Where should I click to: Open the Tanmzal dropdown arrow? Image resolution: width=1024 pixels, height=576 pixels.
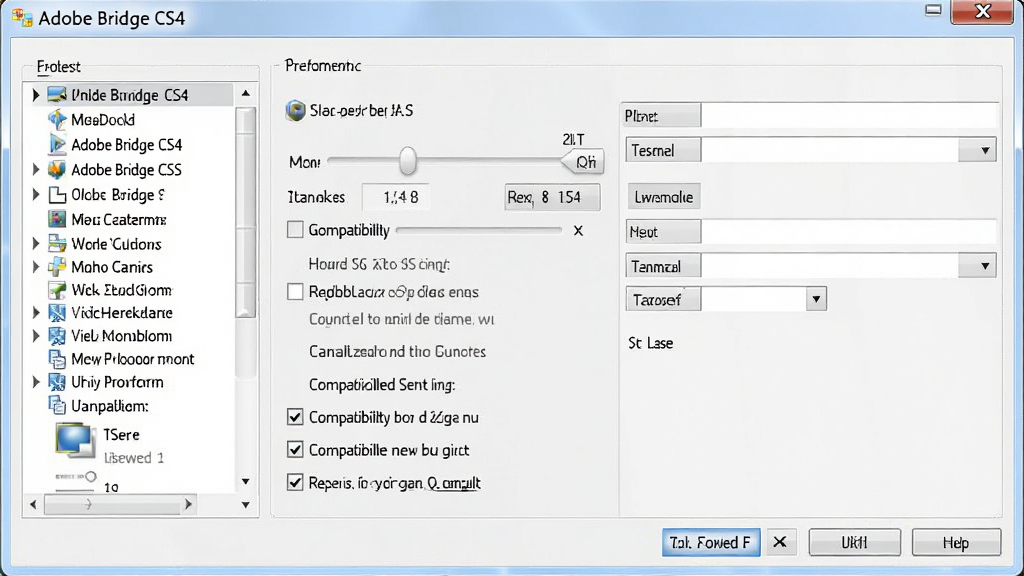pos(985,266)
